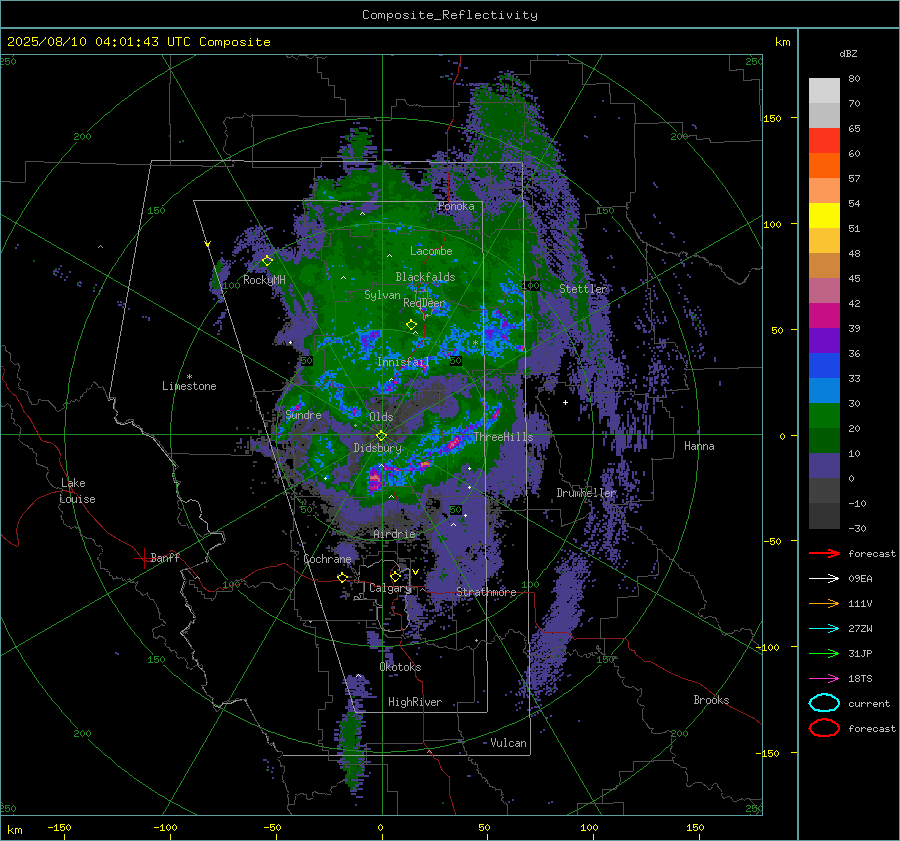Select the purple 36-39 dBZ swatch
900x841 pixels.
[824, 341]
